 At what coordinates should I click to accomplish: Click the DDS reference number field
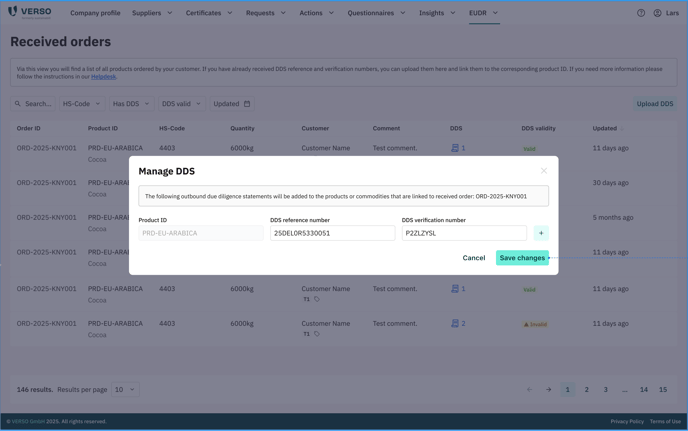[332, 233]
